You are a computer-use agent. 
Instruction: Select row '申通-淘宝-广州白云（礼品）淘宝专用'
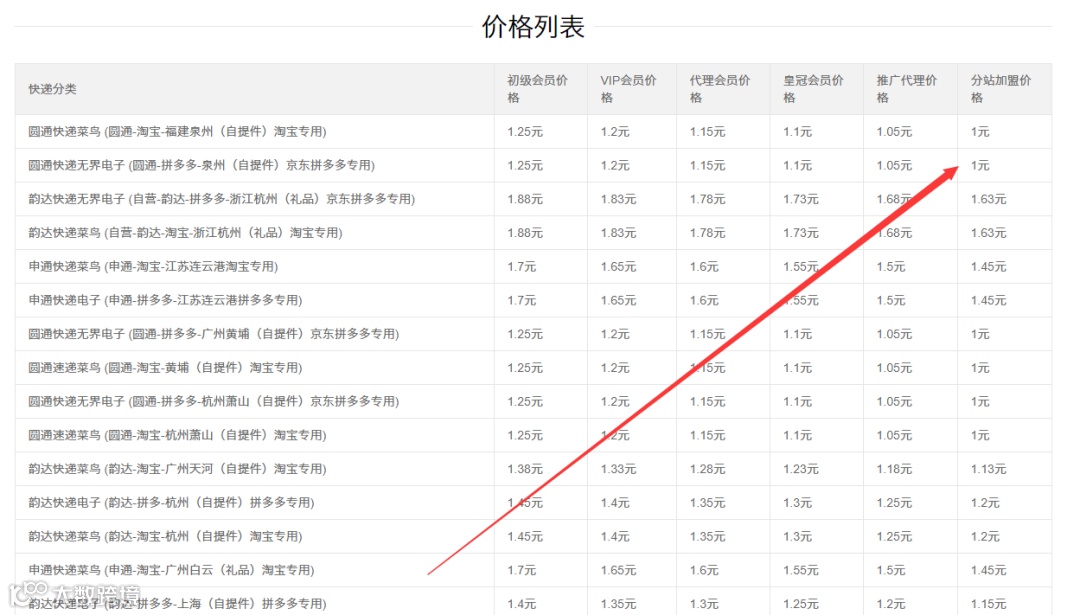(533, 570)
